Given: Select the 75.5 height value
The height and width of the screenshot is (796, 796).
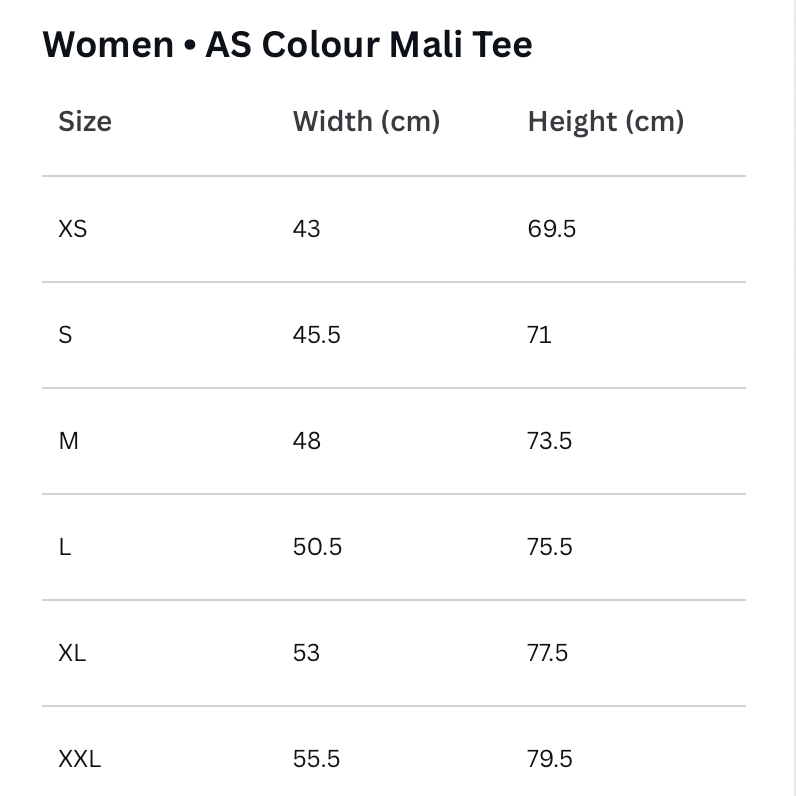Looking at the screenshot, I should (549, 547).
